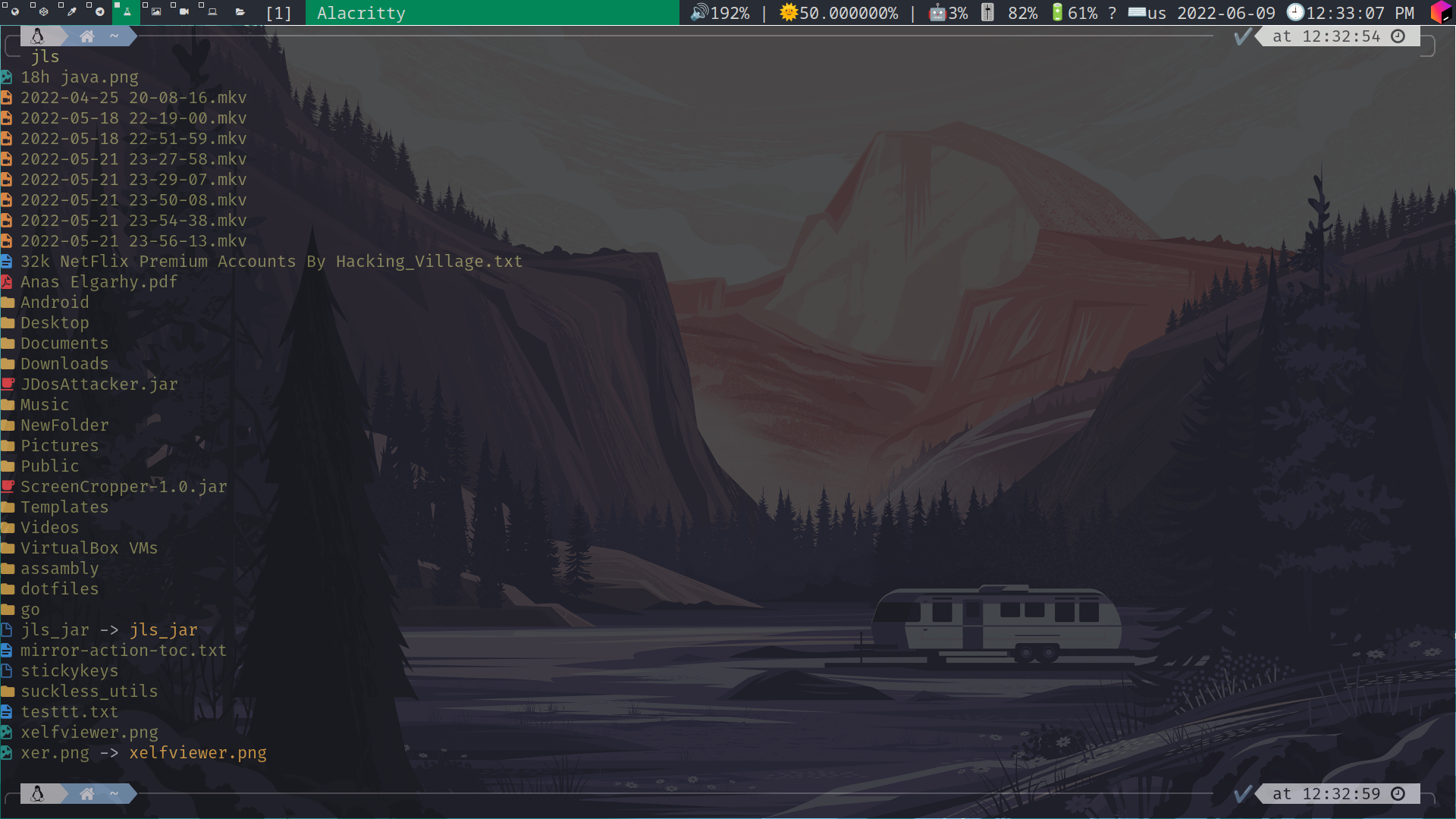Click the JDosAttacker.jar file entry
1456x819 pixels.
99,384
